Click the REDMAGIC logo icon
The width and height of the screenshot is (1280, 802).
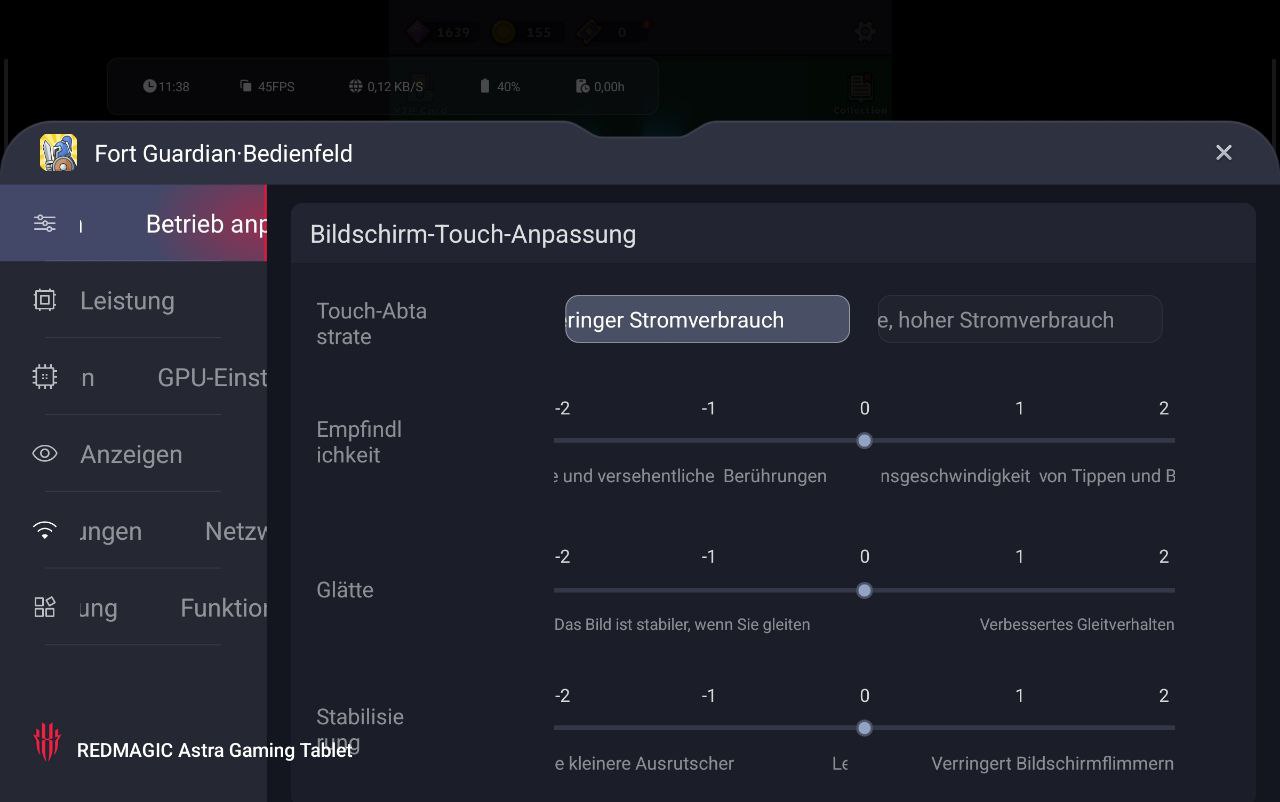(47, 742)
